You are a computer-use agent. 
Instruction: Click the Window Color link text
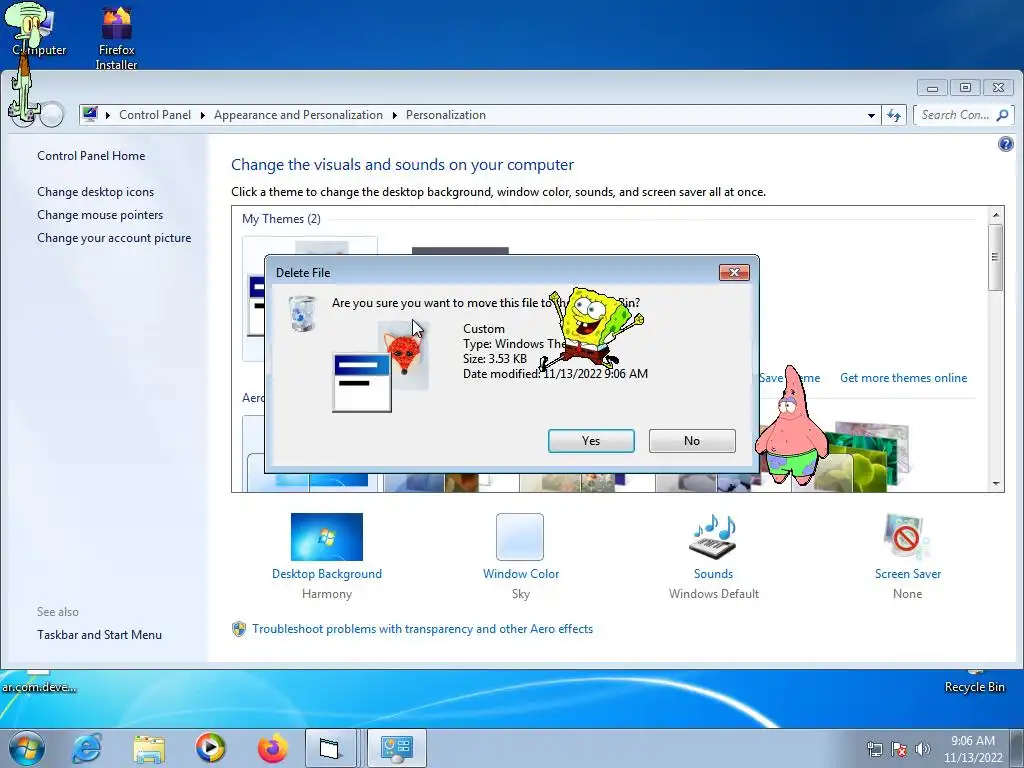tap(520, 573)
